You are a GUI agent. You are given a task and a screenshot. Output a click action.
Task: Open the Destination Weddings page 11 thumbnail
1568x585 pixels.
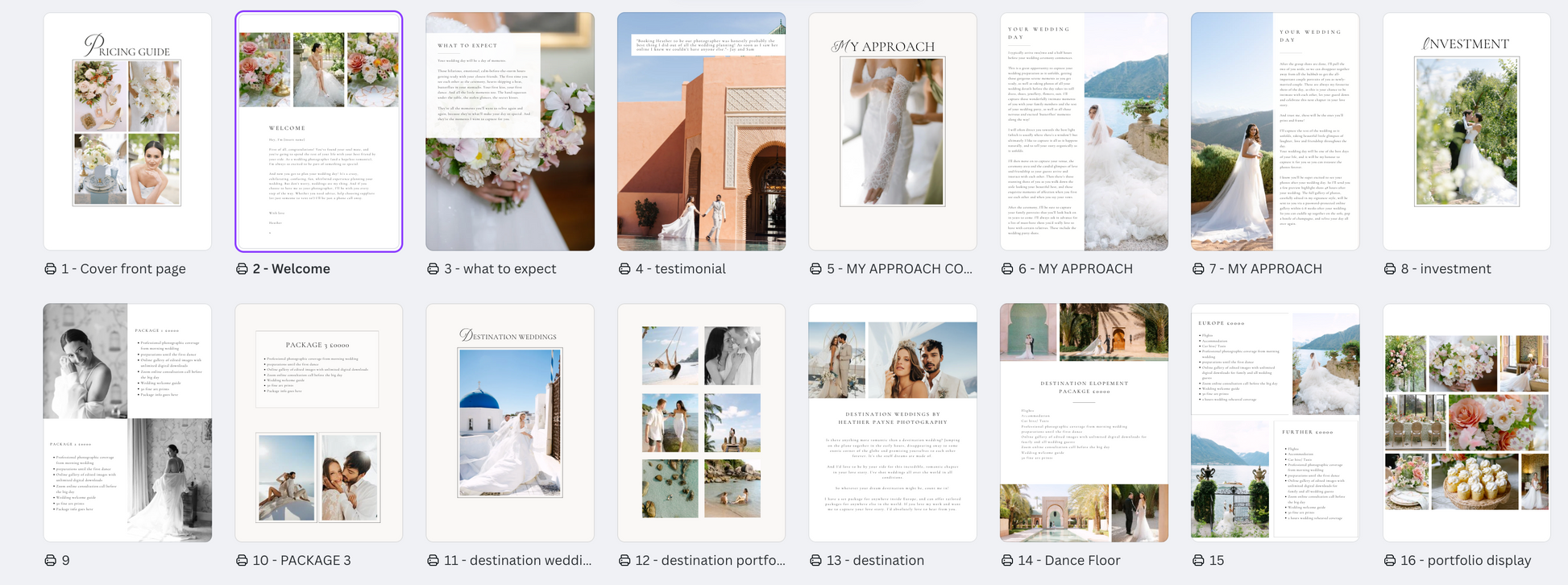click(510, 423)
